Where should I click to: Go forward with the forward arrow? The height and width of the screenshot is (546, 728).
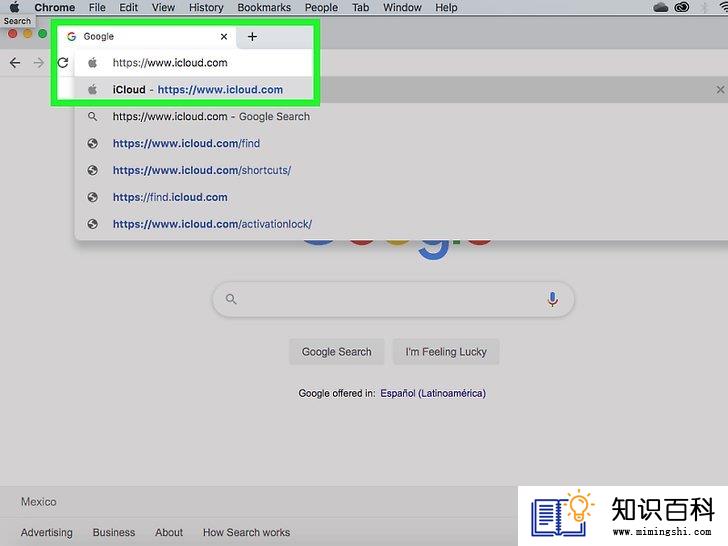[39, 63]
